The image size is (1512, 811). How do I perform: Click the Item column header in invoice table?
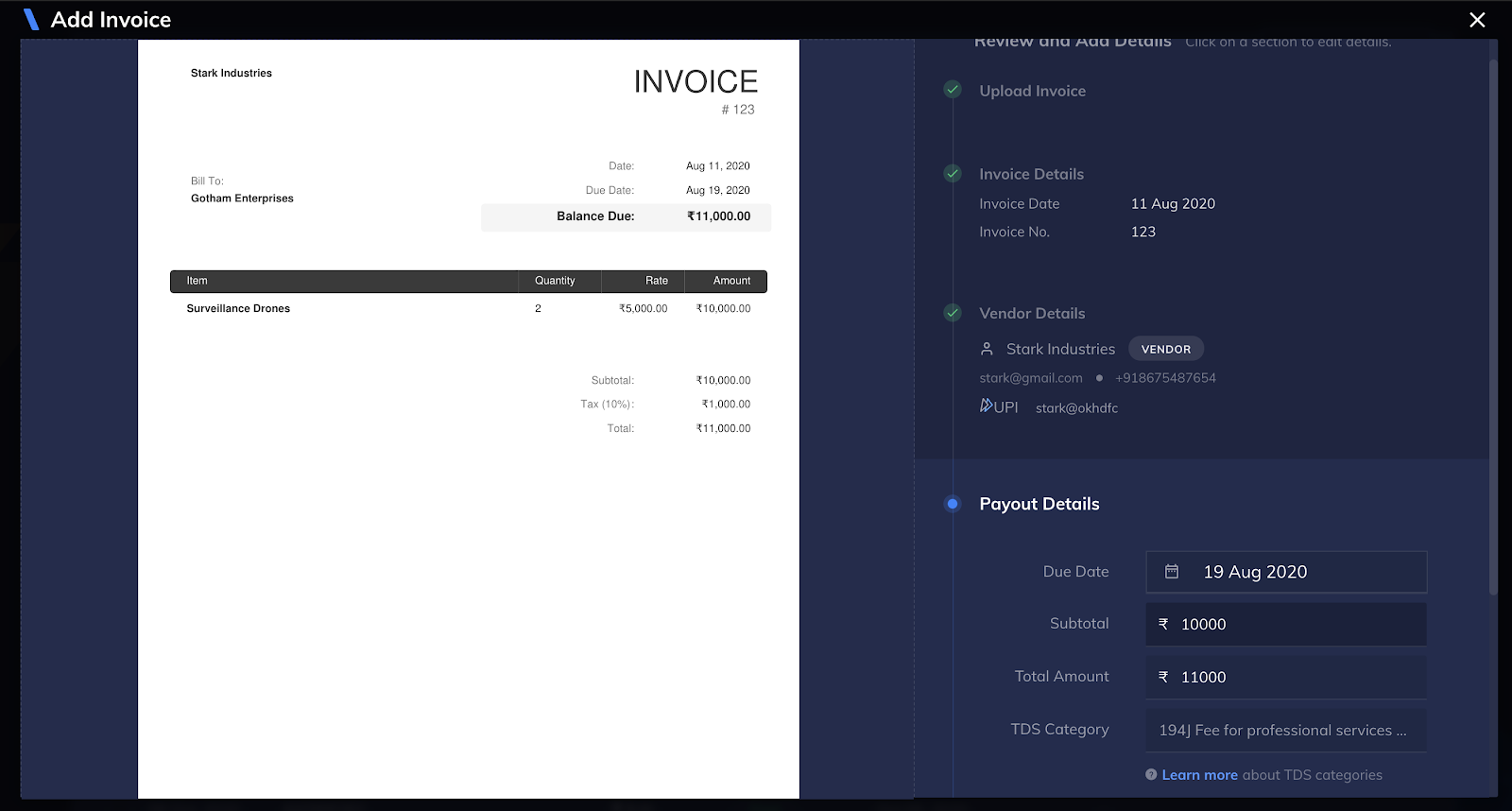point(197,281)
